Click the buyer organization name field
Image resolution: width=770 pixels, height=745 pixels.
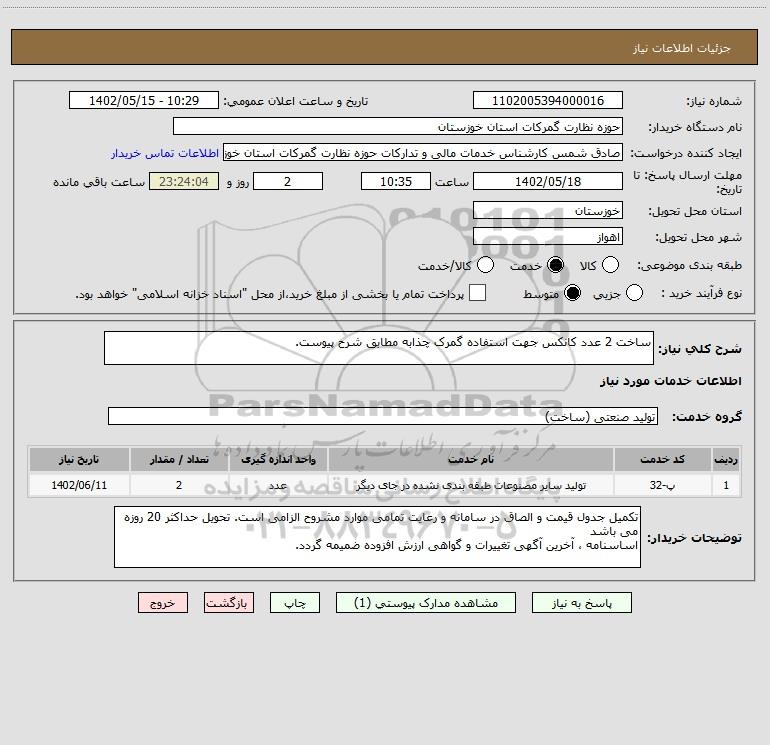tap(398, 127)
